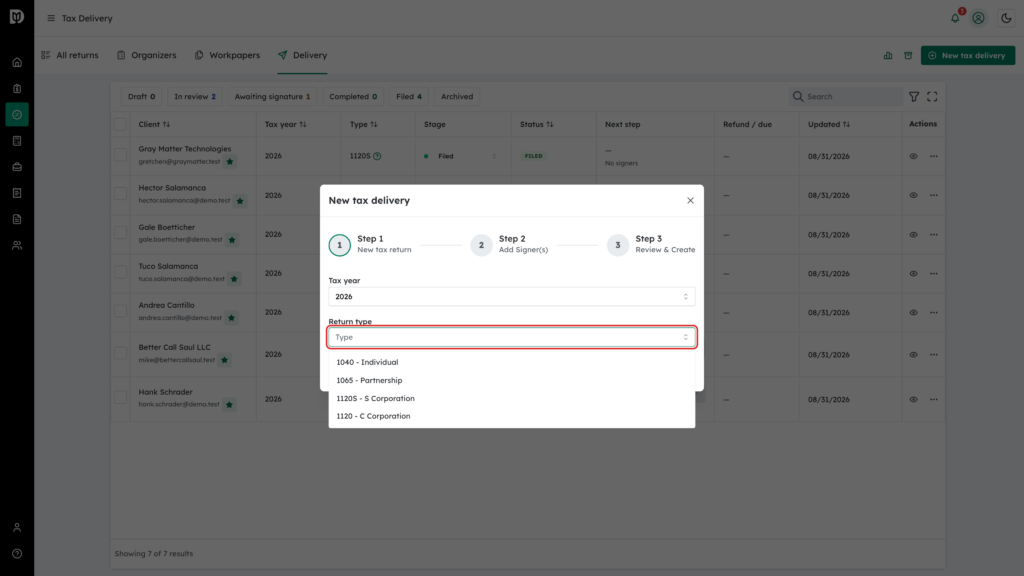
Task: Click the 1120S help icon
Action: [x=377, y=156]
